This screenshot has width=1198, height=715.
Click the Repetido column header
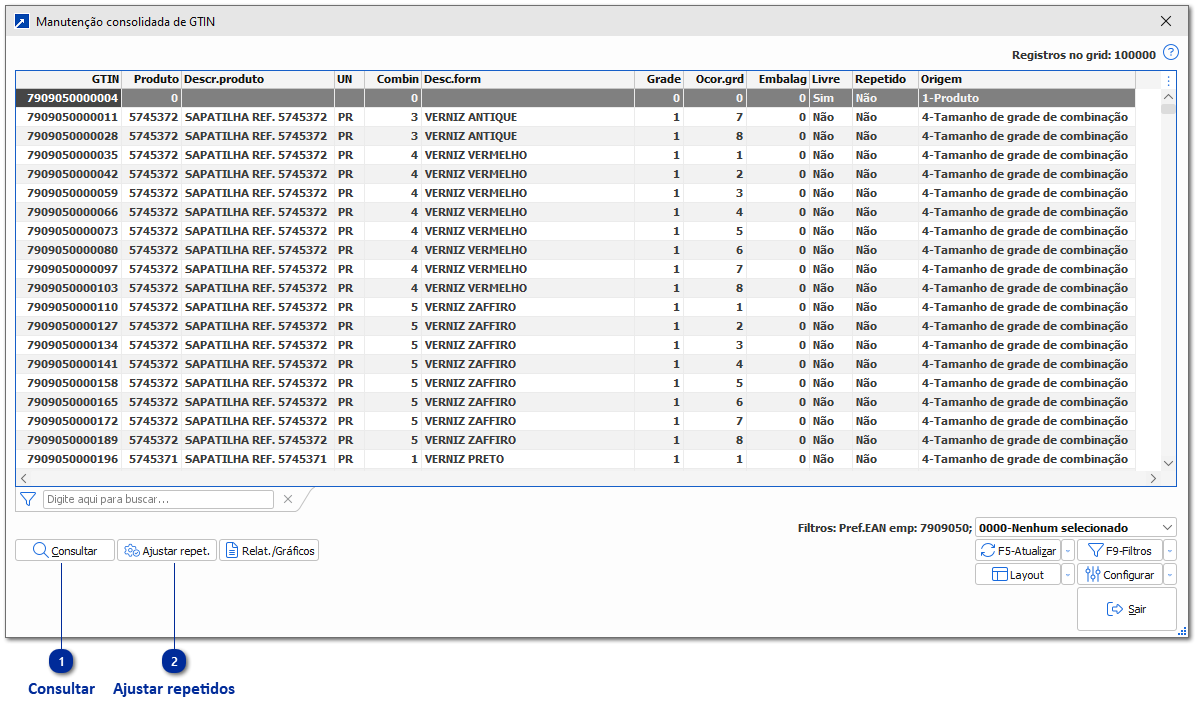coord(886,79)
